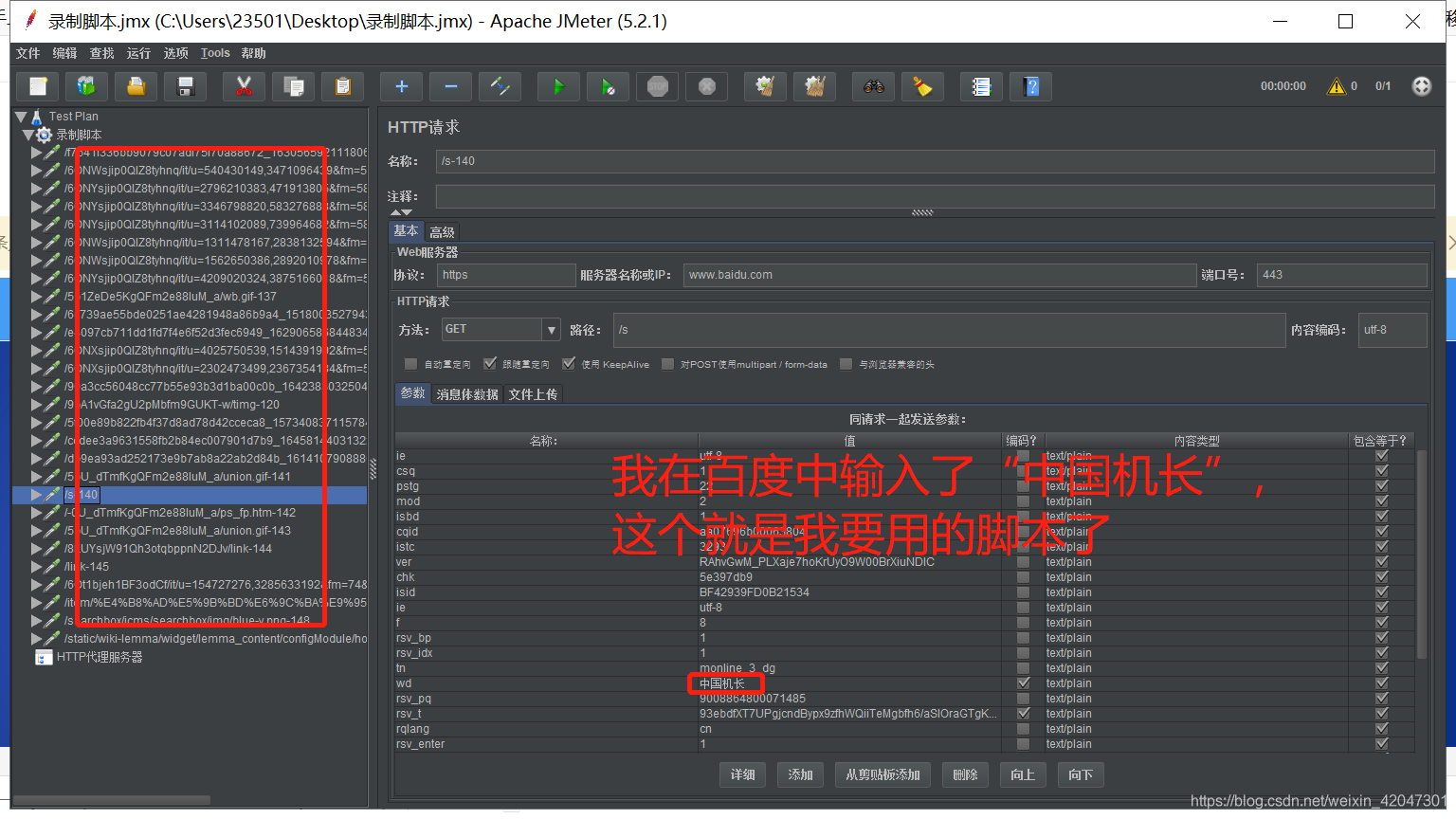Collapse the Test Plan tree node
This screenshot has width=1456, height=819.
pos(21,117)
